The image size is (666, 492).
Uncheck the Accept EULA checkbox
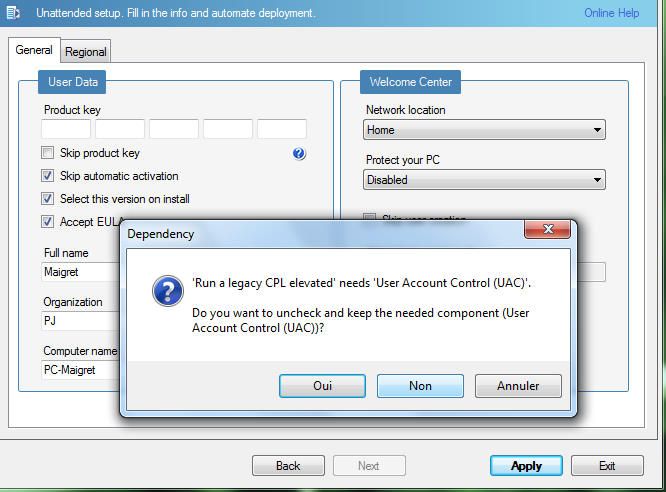point(48,222)
